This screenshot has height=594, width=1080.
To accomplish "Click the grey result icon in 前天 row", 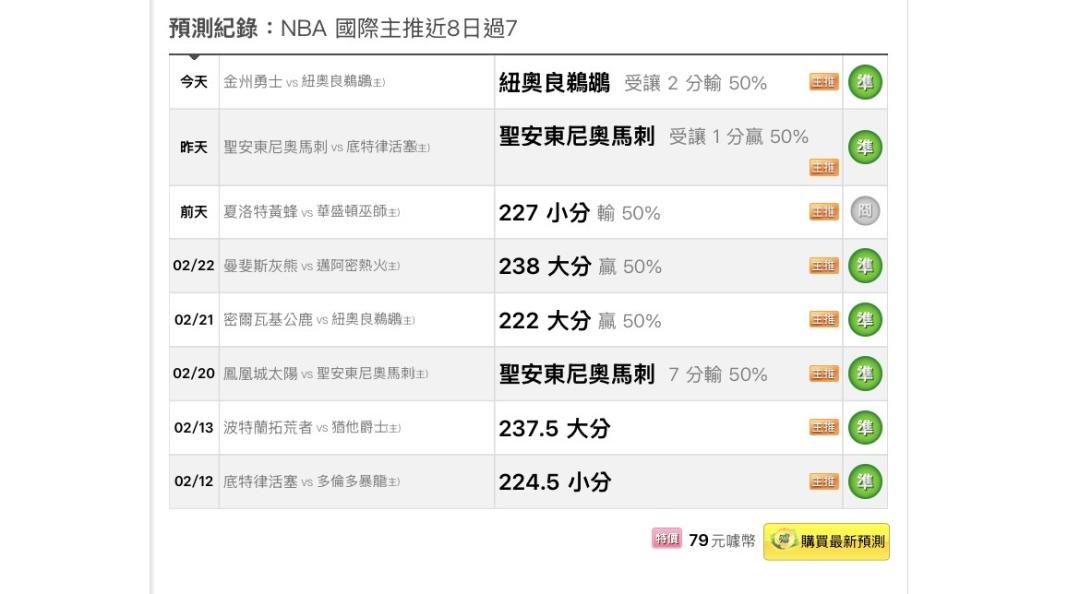I will click(865, 212).
